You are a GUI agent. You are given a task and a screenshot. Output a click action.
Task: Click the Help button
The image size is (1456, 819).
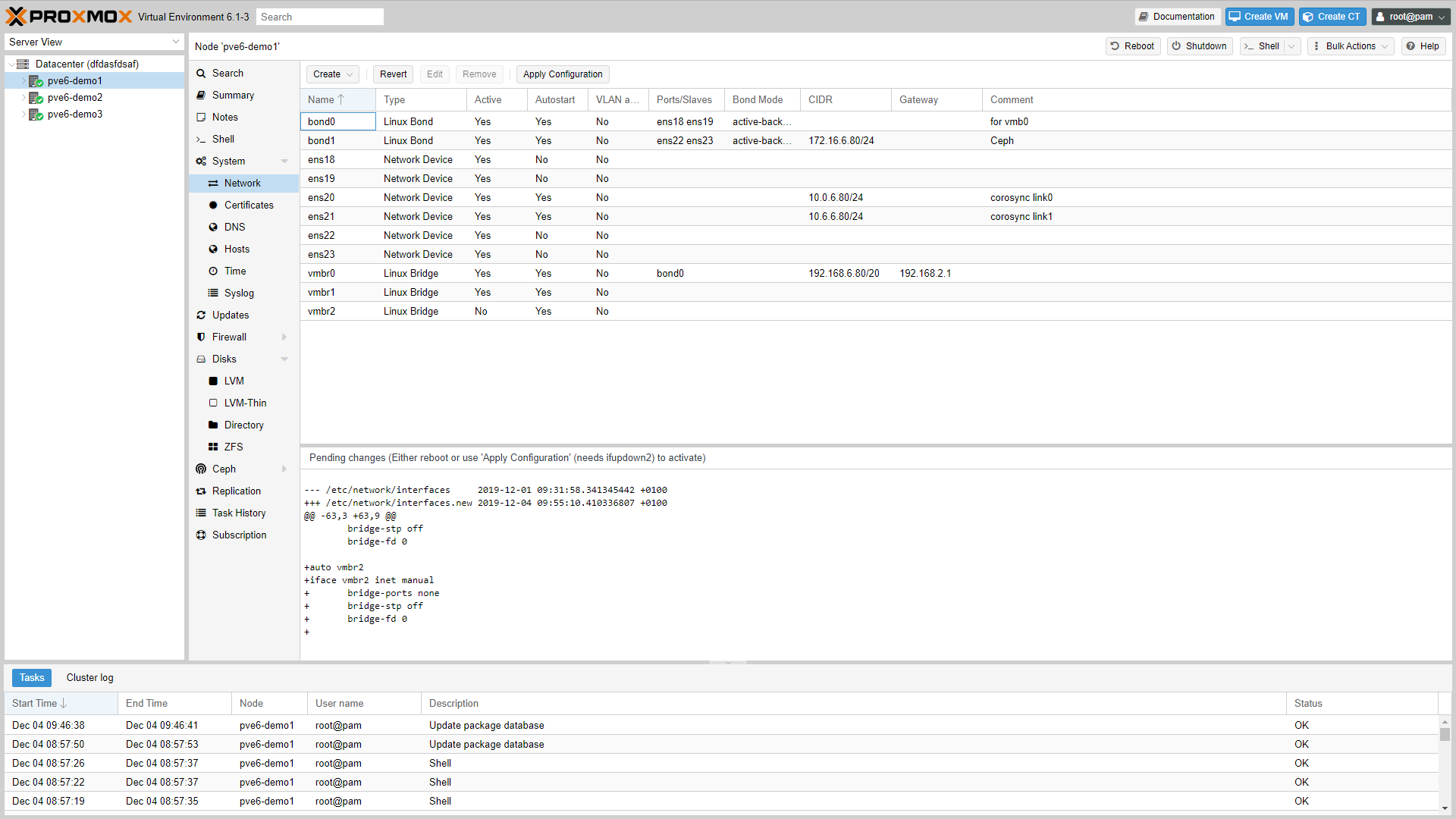click(1423, 46)
